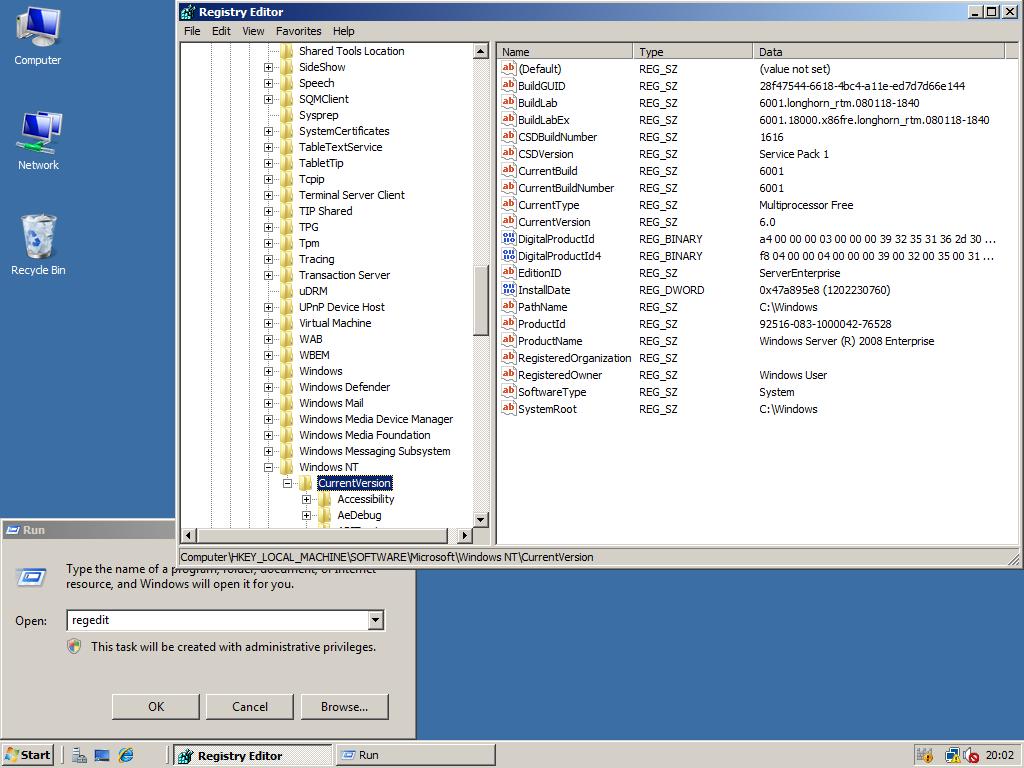Select the Windows Media Foundation key

click(364, 435)
